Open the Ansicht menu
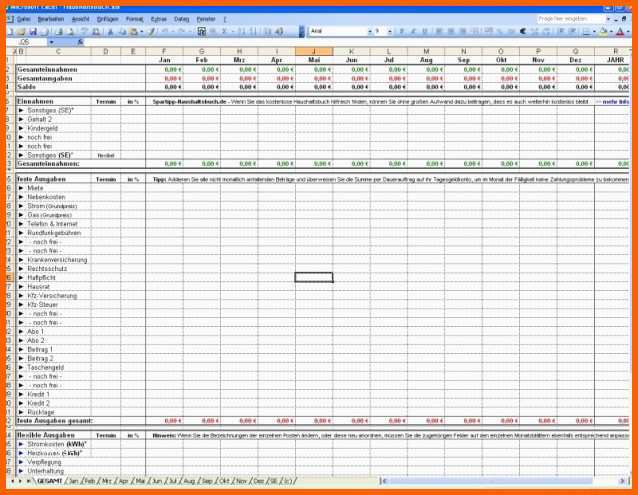This screenshot has width=638, height=495. click(81, 19)
